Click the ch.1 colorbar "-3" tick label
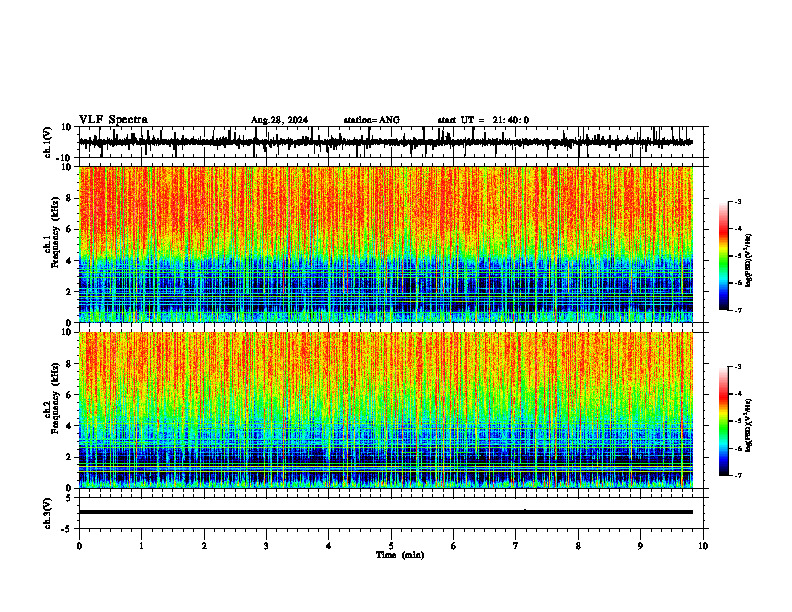 738,201
